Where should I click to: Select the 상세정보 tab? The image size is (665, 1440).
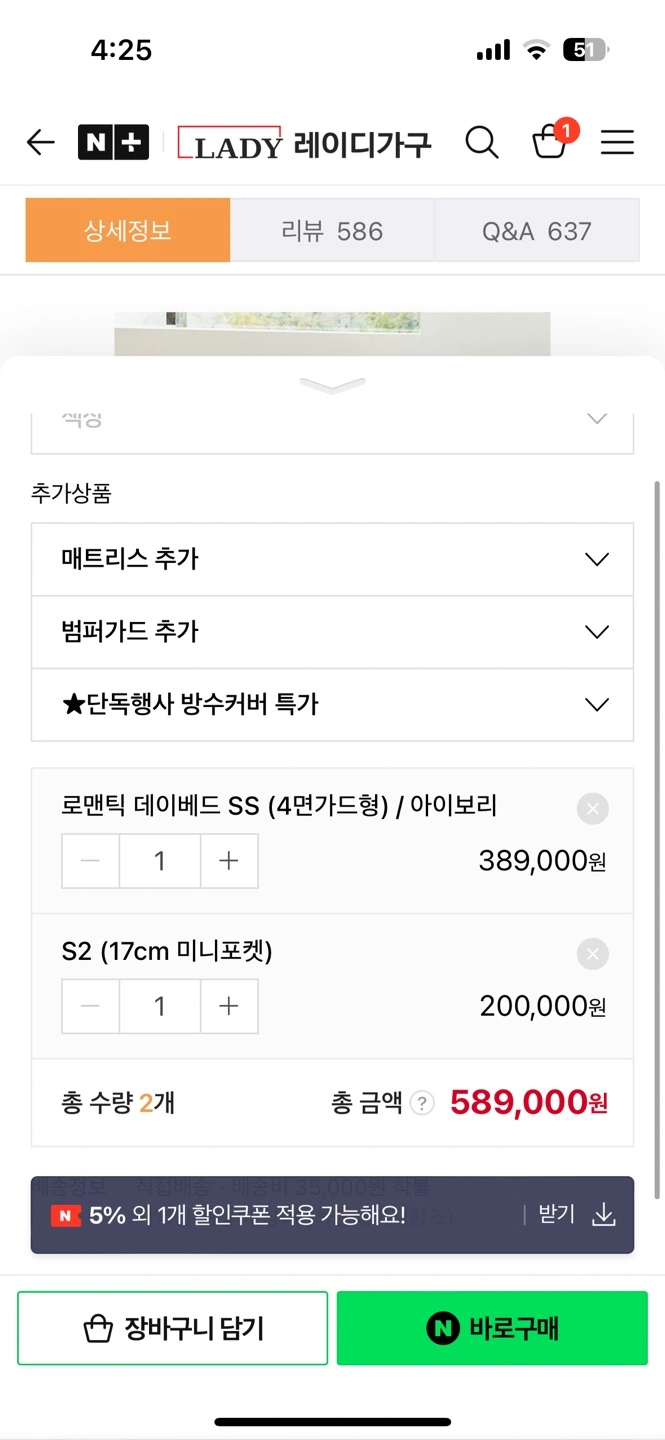pos(128,231)
